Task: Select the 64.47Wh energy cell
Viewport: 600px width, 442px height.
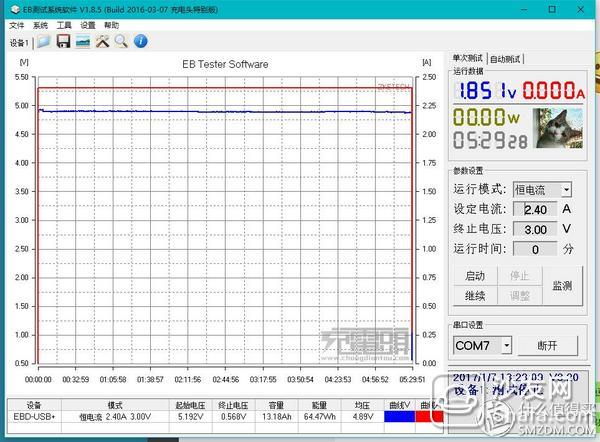Action: point(320,416)
